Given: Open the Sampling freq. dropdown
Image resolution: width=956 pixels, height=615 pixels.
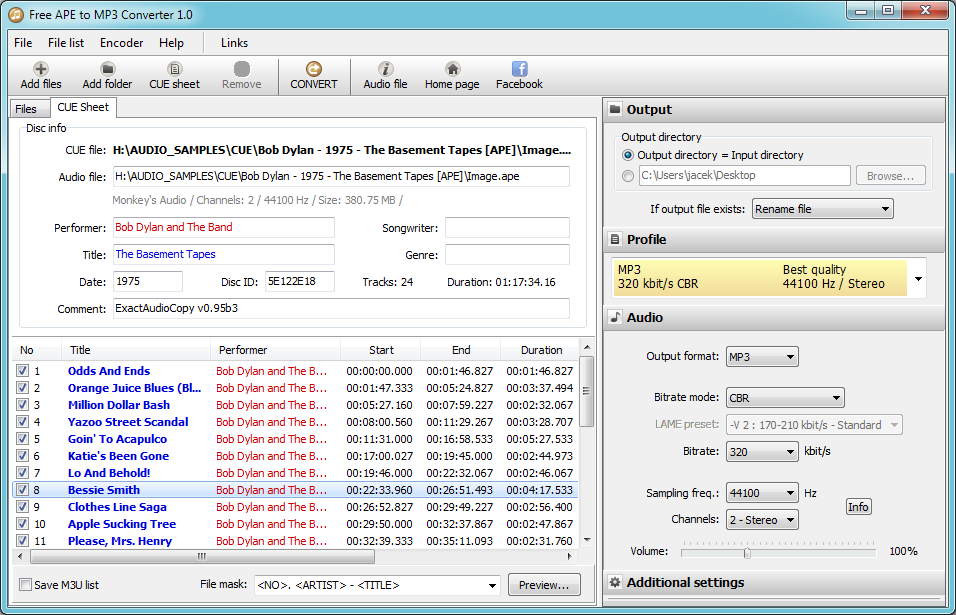Looking at the screenshot, I should click(x=762, y=493).
